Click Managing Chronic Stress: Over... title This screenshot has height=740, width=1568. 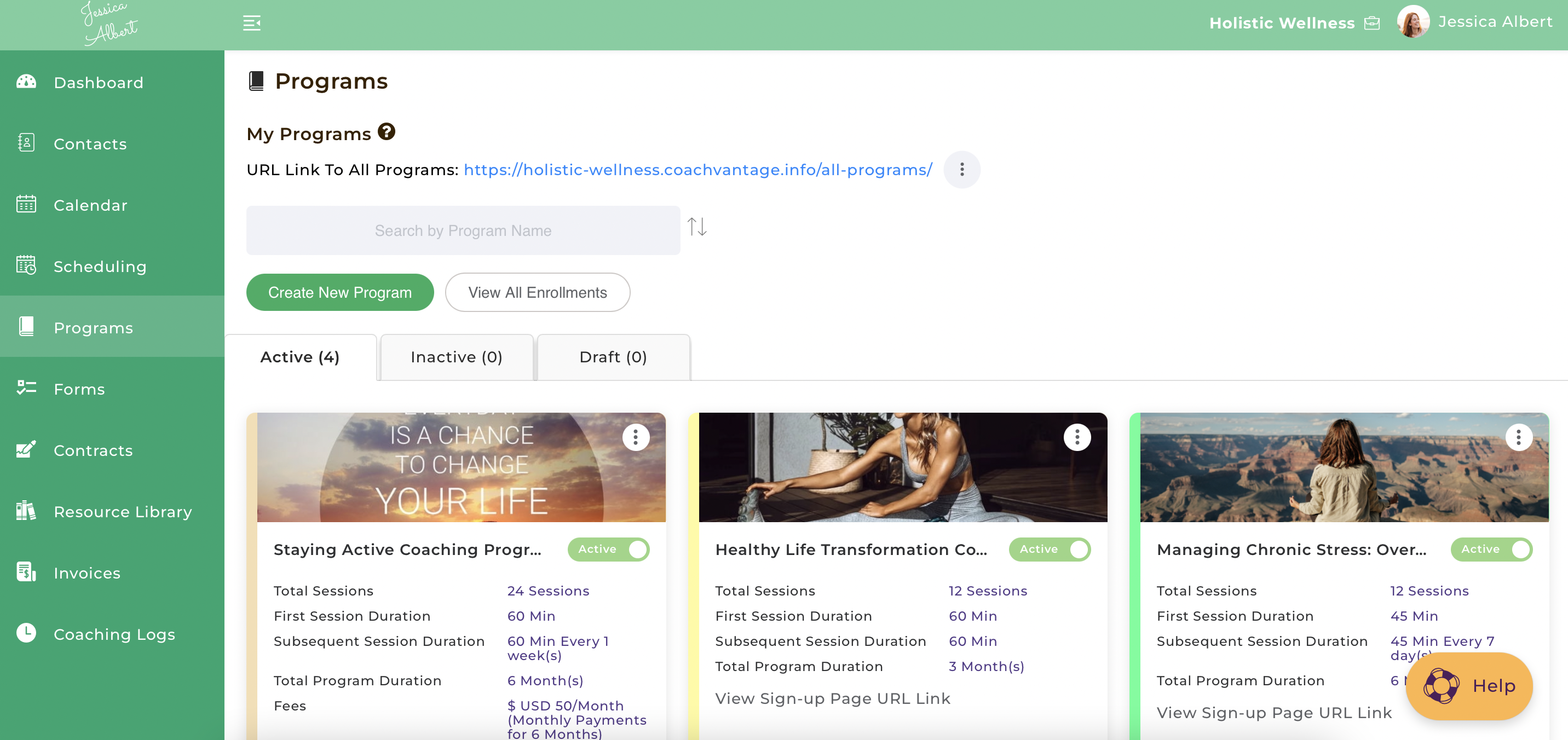[x=1292, y=550]
